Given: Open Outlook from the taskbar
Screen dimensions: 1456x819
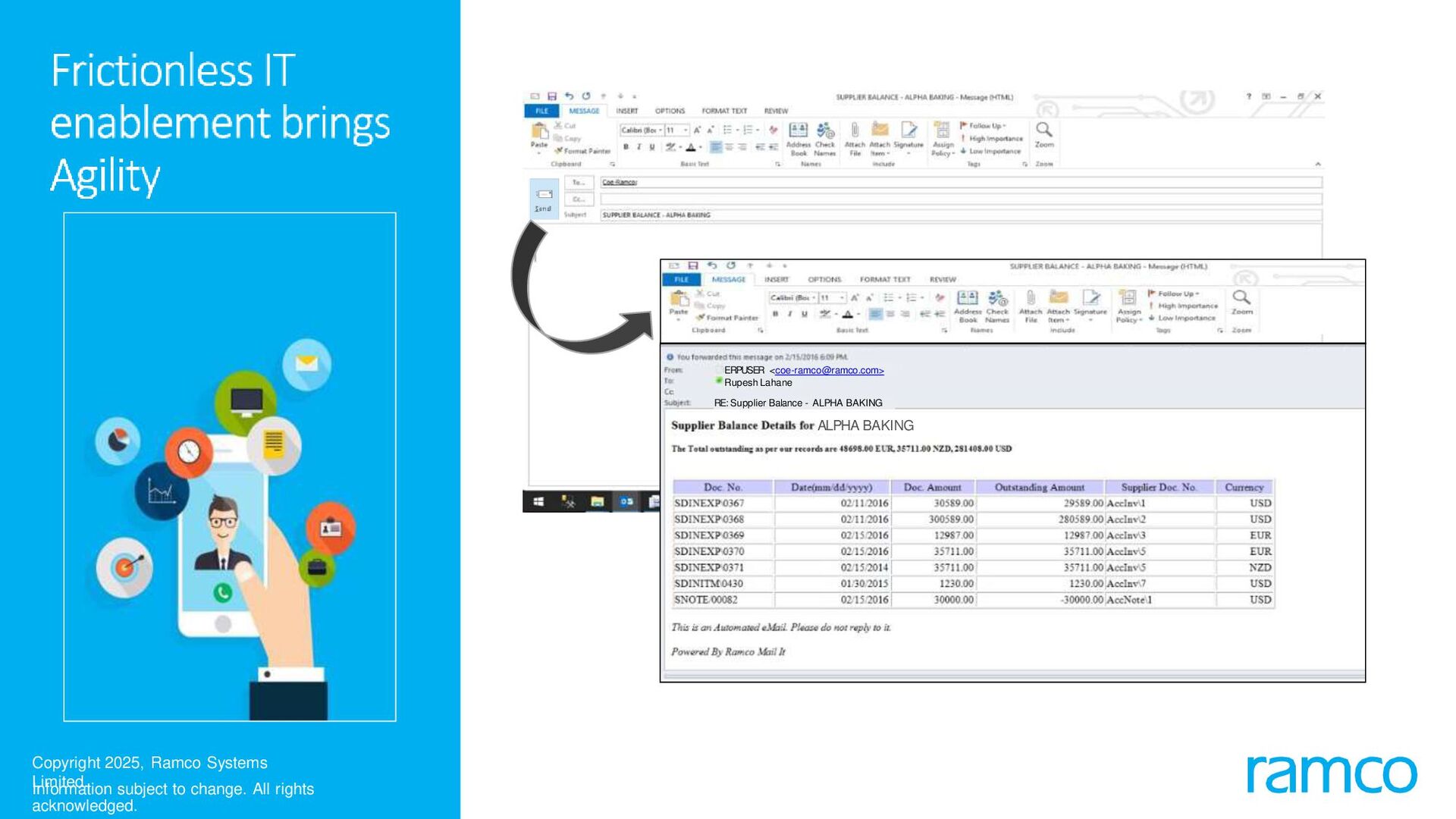Looking at the screenshot, I should point(626,501).
